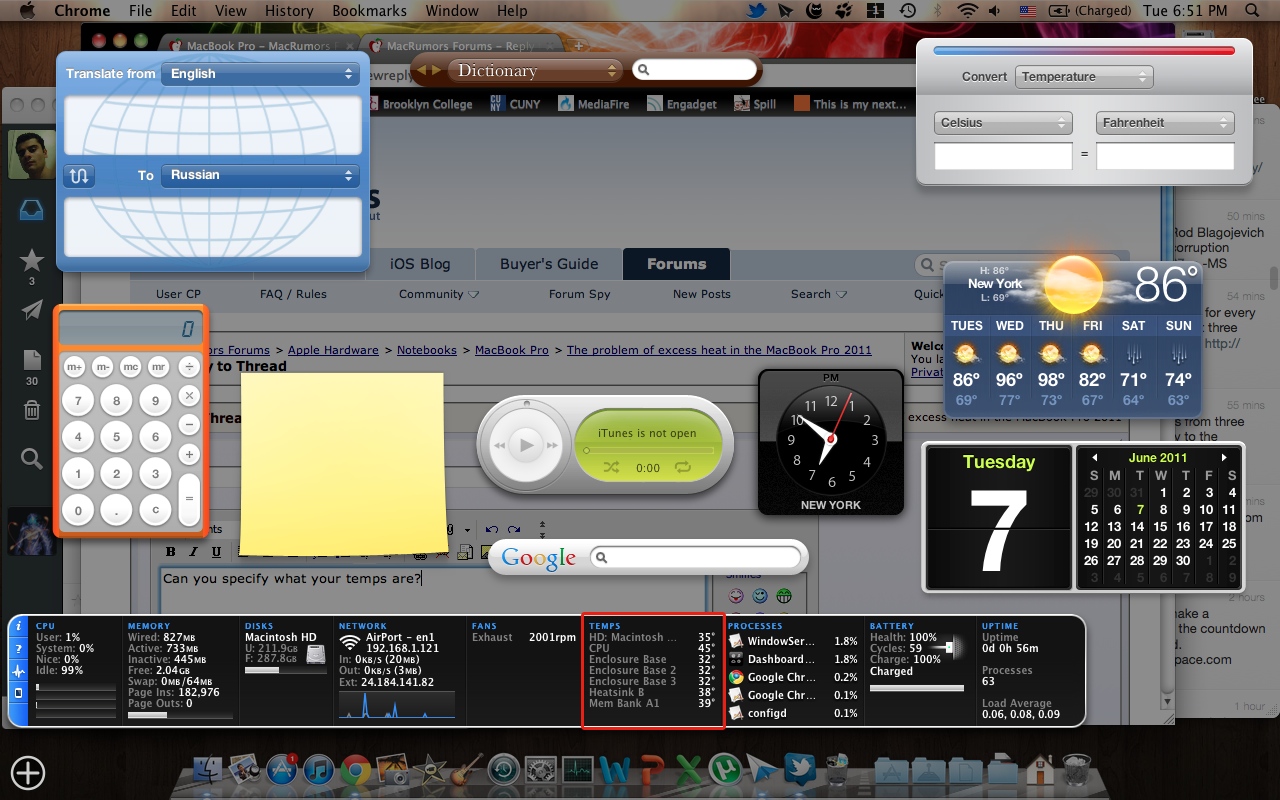Open sent mail paper-plane icon in sidebar

click(32, 310)
